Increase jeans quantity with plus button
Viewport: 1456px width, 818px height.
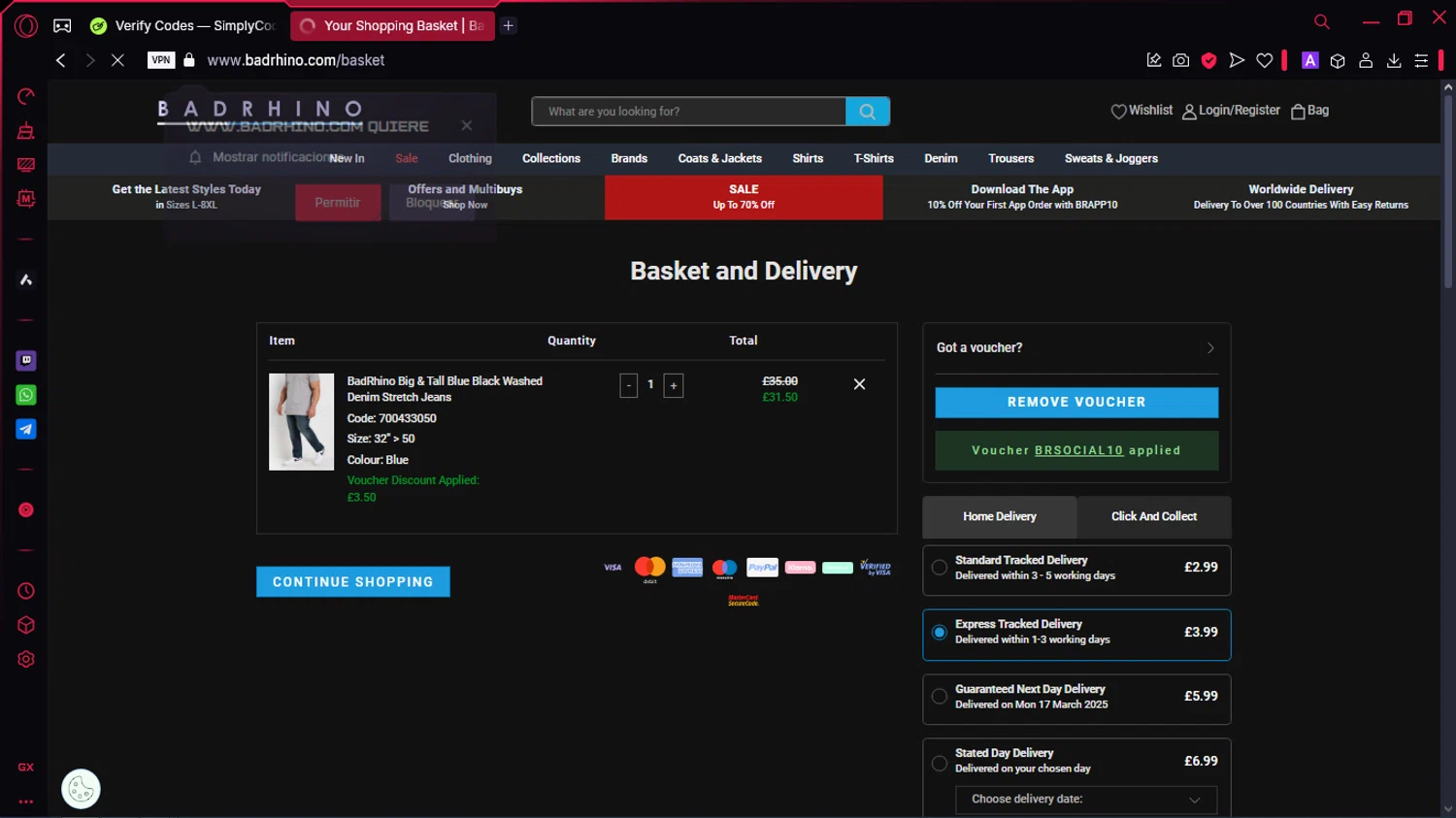coord(674,385)
